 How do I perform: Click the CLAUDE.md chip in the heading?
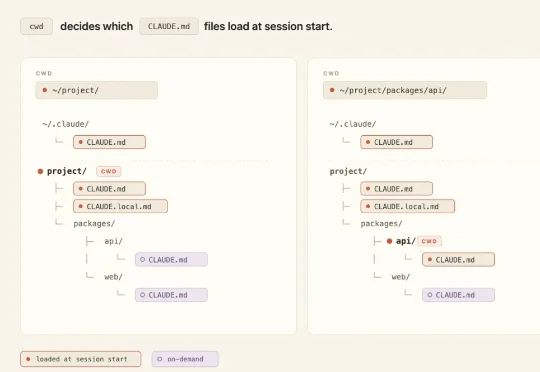tap(169, 27)
